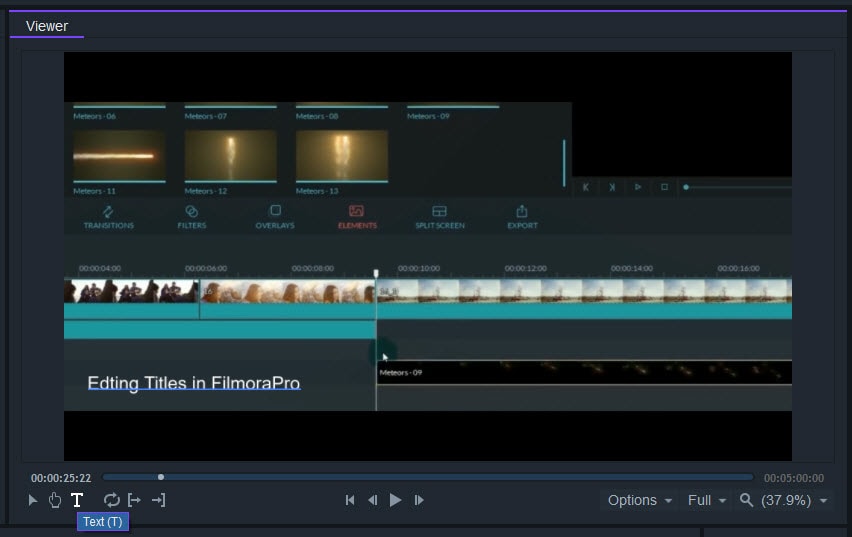Viewport: 852px width, 537px height.
Task: Select the Meteors-13 thumbnail
Action: tap(342, 156)
